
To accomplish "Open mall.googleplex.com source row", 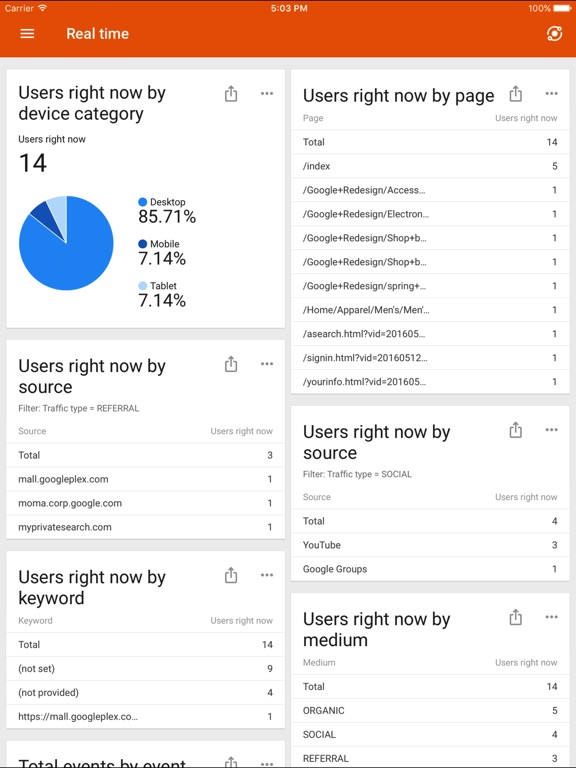I will (x=145, y=479).
